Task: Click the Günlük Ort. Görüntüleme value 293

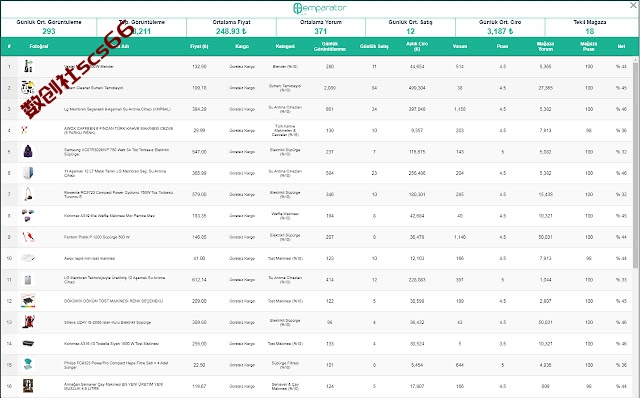Action: pyautogui.click(x=49, y=31)
